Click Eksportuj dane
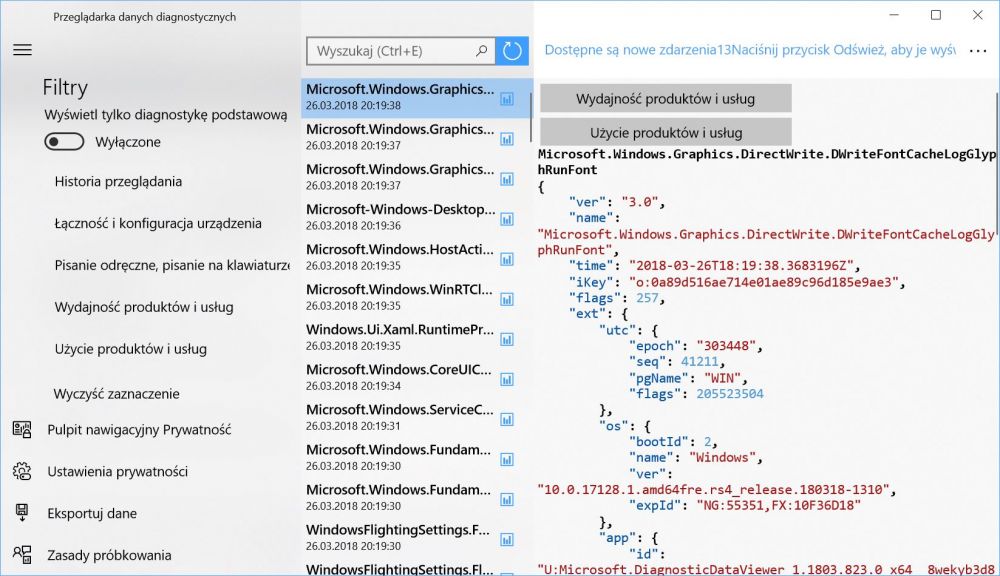This screenshot has width=1000, height=576. [x=92, y=513]
